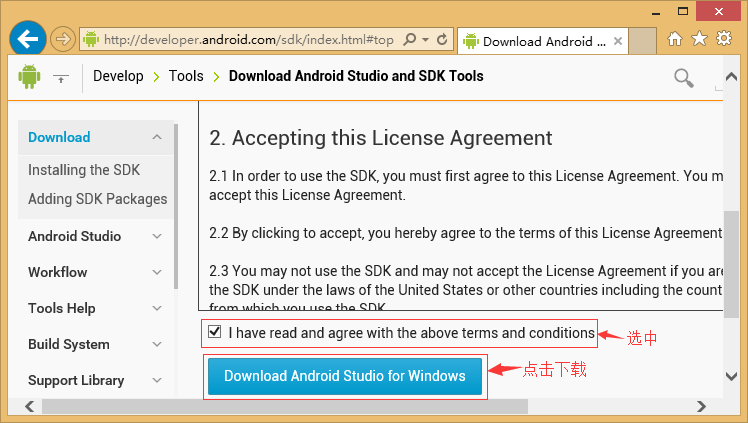Open Workflow sidebar entry

pos(58,272)
